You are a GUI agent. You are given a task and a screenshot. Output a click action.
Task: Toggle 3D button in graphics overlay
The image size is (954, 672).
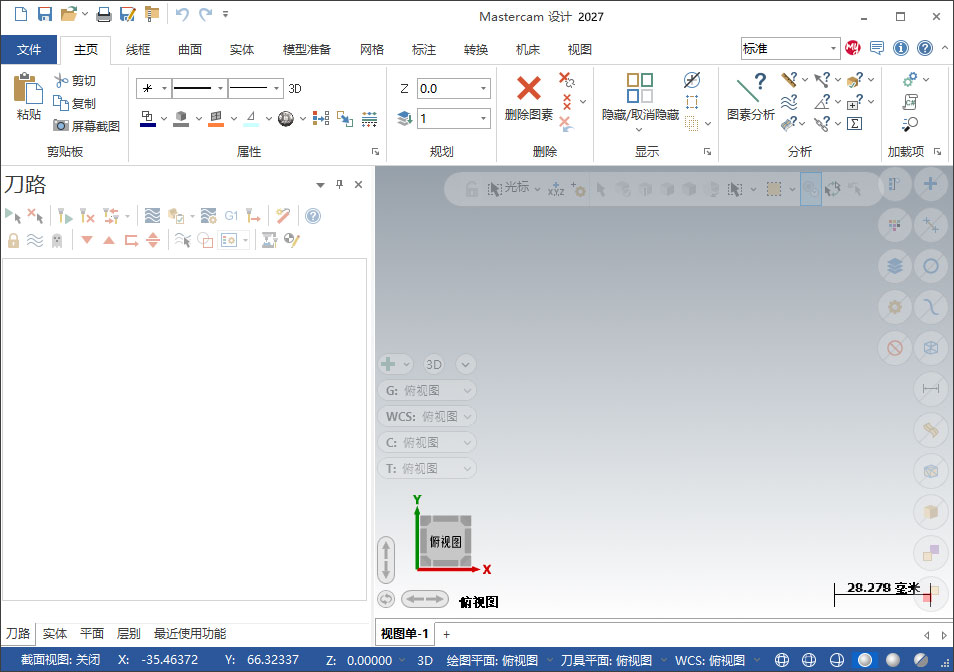tap(433, 364)
